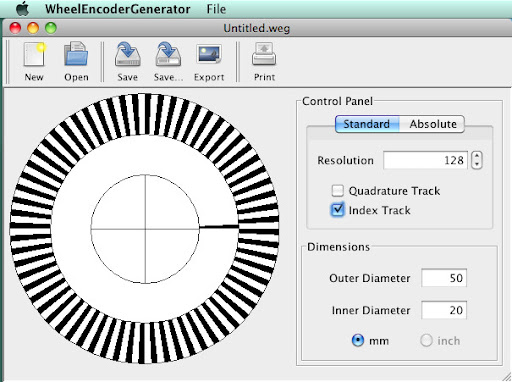The height and width of the screenshot is (382, 512).
Task: Increase Resolution with the stepper up arrow
Action: (477, 156)
